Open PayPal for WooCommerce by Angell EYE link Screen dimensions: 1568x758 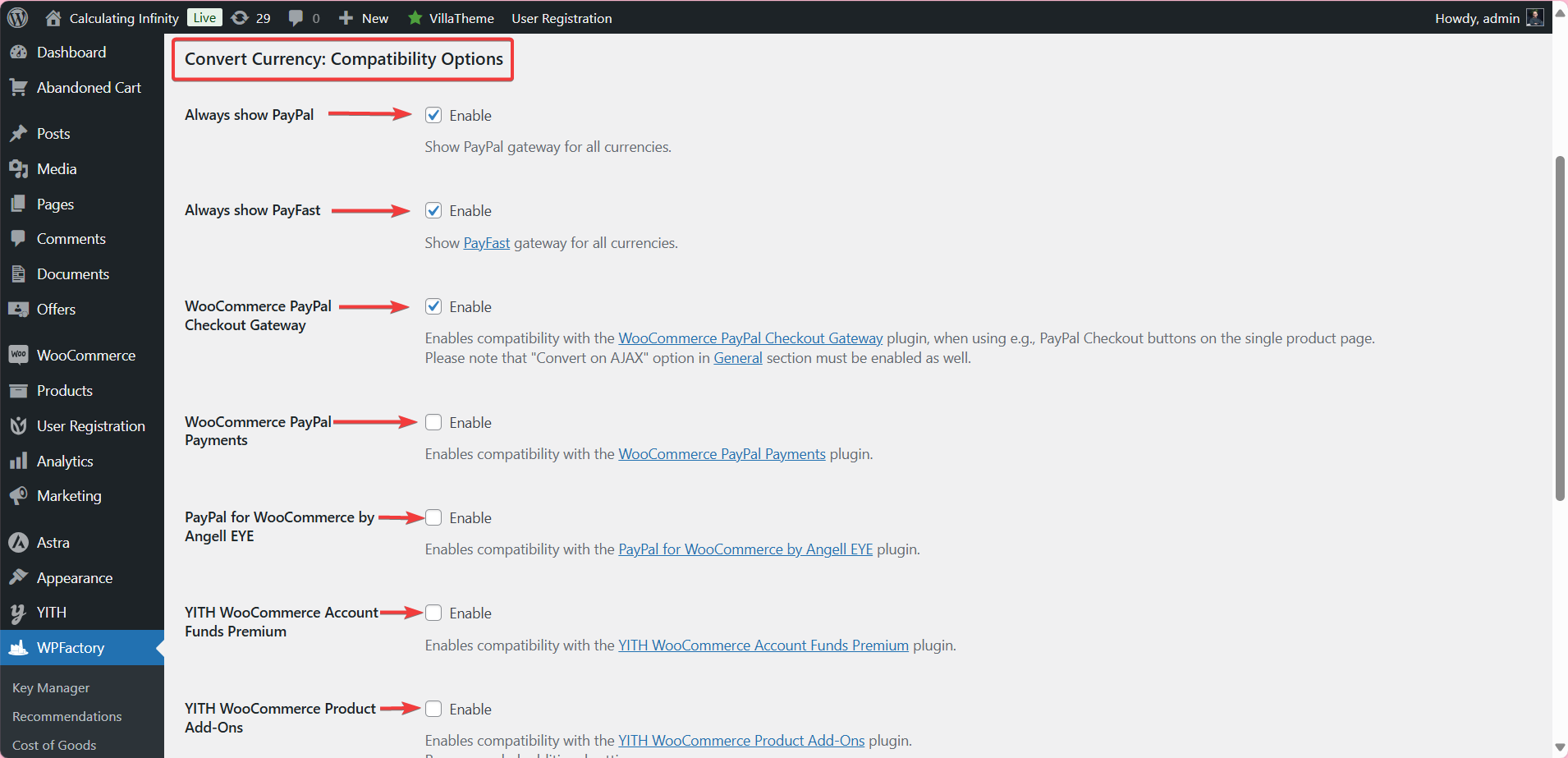click(x=745, y=549)
